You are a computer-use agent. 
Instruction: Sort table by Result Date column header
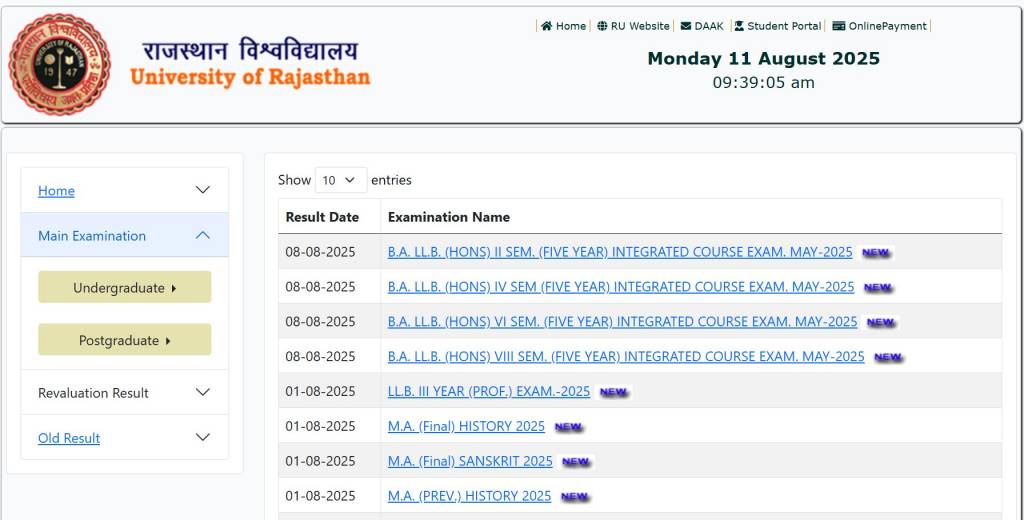322,217
